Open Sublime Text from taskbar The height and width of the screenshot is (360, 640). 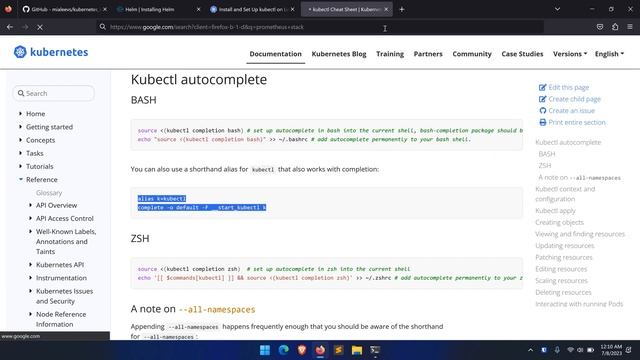[338, 350]
